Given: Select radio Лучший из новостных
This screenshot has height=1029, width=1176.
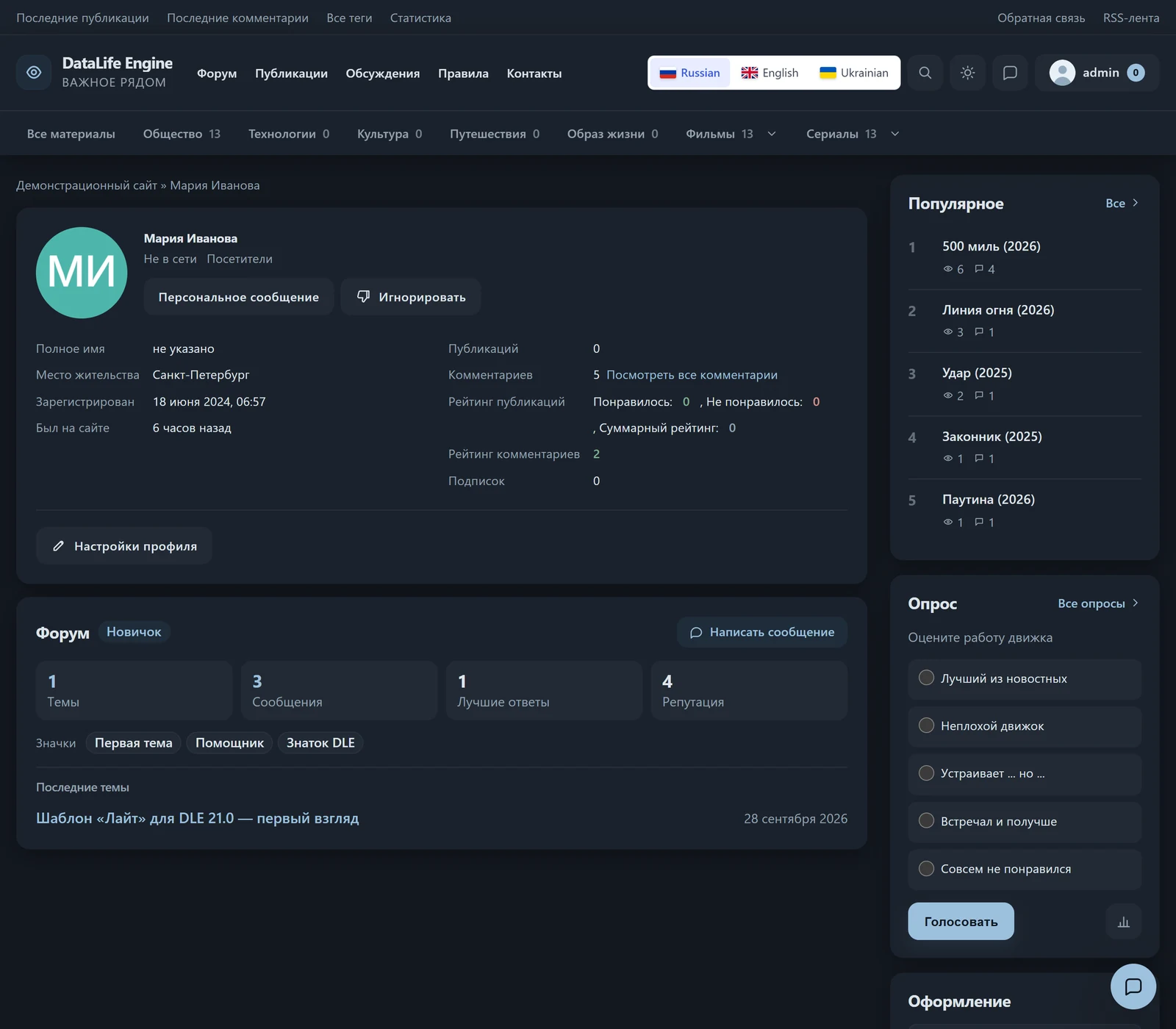Looking at the screenshot, I should 927,678.
